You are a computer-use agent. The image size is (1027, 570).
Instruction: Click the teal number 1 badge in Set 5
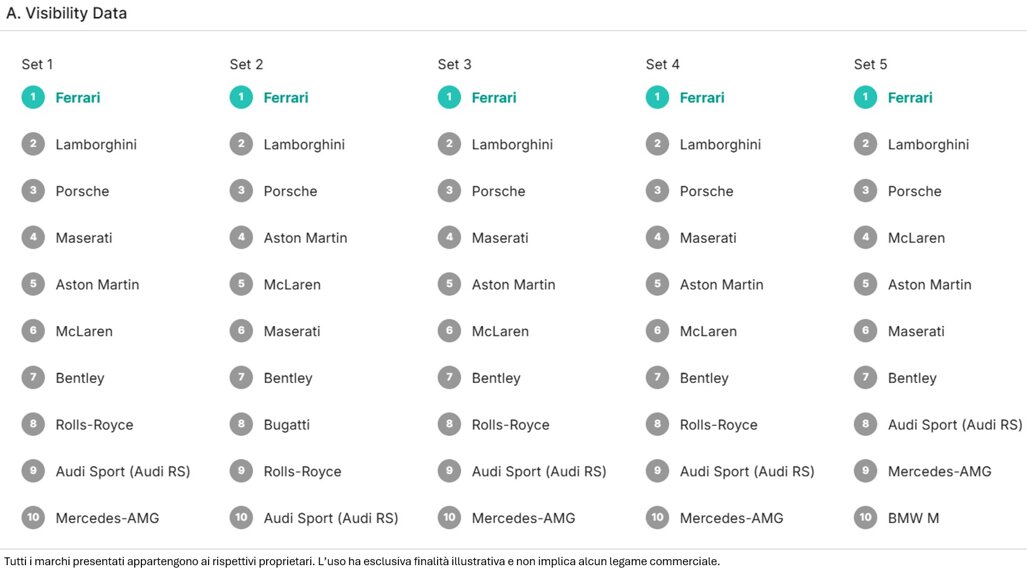tap(865, 97)
